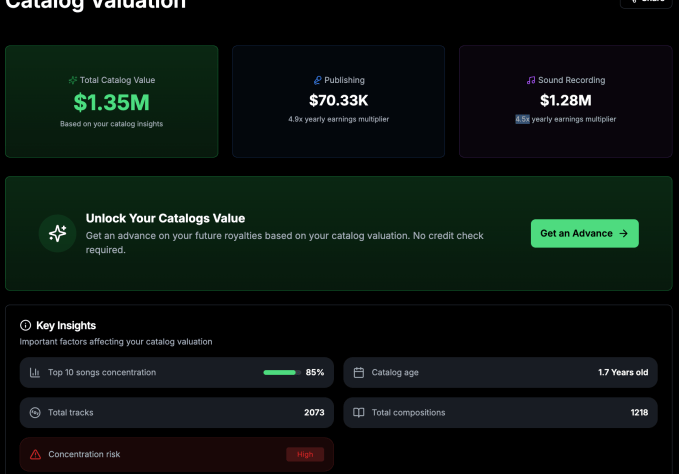Click the book icon beside Total compositions
Image resolution: width=679 pixels, height=474 pixels.
(359, 413)
